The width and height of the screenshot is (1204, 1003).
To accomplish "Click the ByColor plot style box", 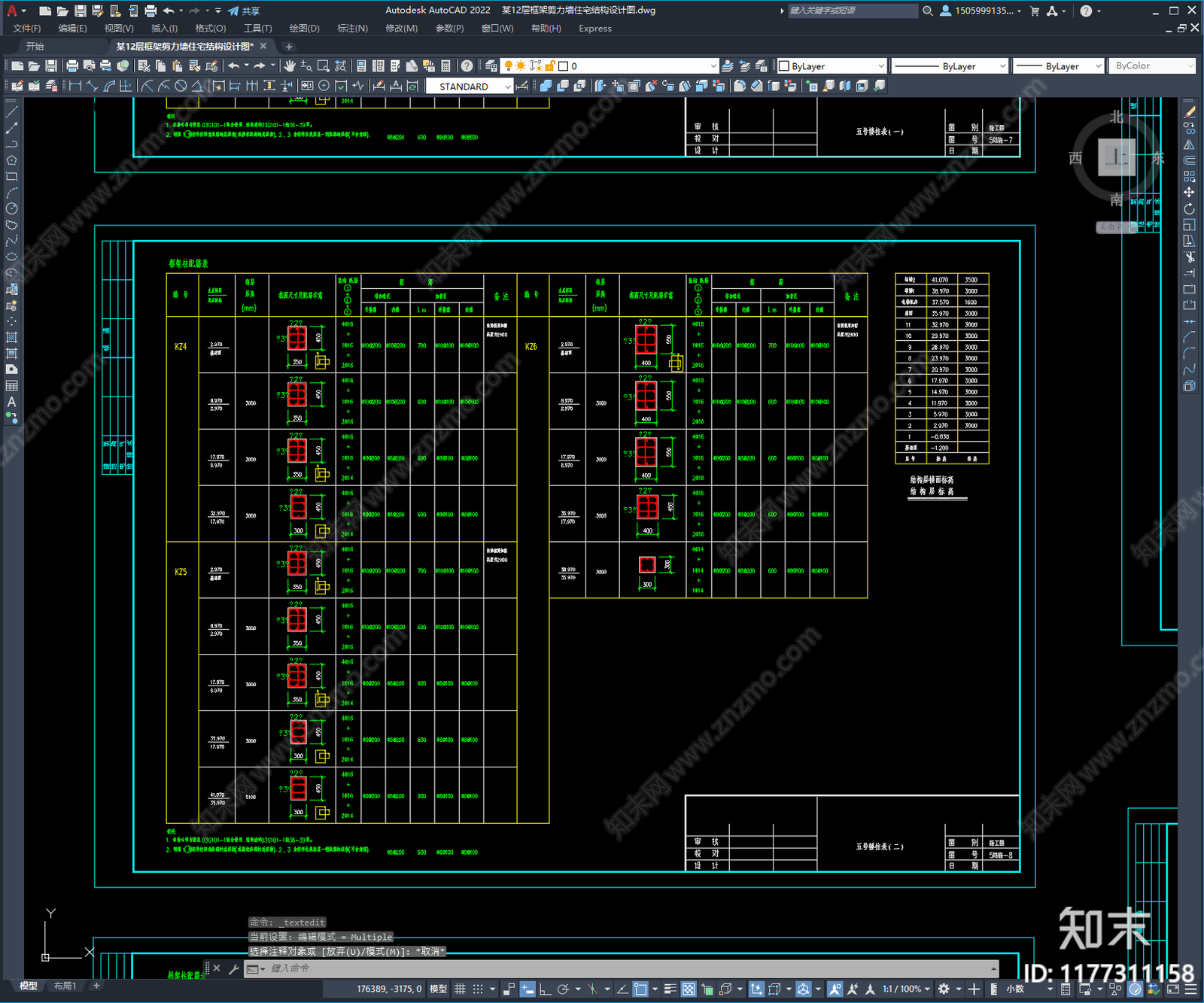I will coord(1152,66).
